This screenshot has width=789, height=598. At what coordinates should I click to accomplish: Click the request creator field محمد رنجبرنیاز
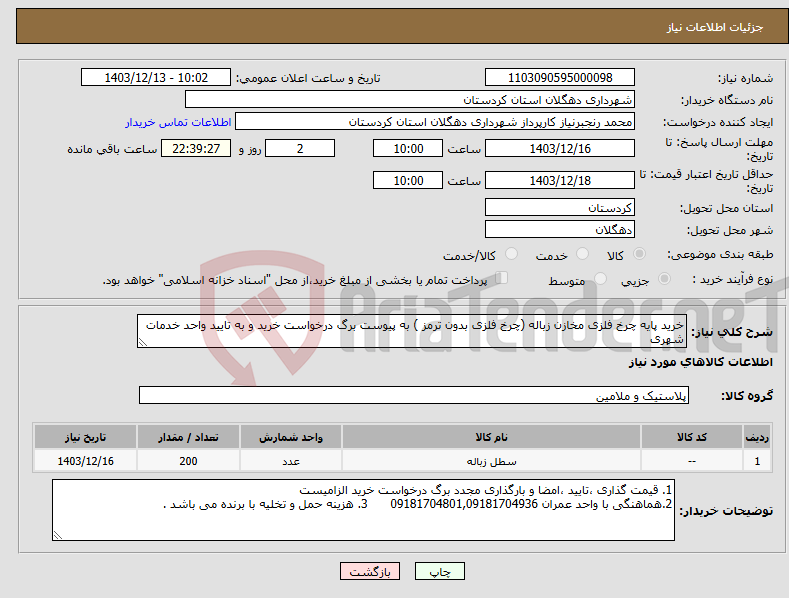pyautogui.click(x=435, y=122)
